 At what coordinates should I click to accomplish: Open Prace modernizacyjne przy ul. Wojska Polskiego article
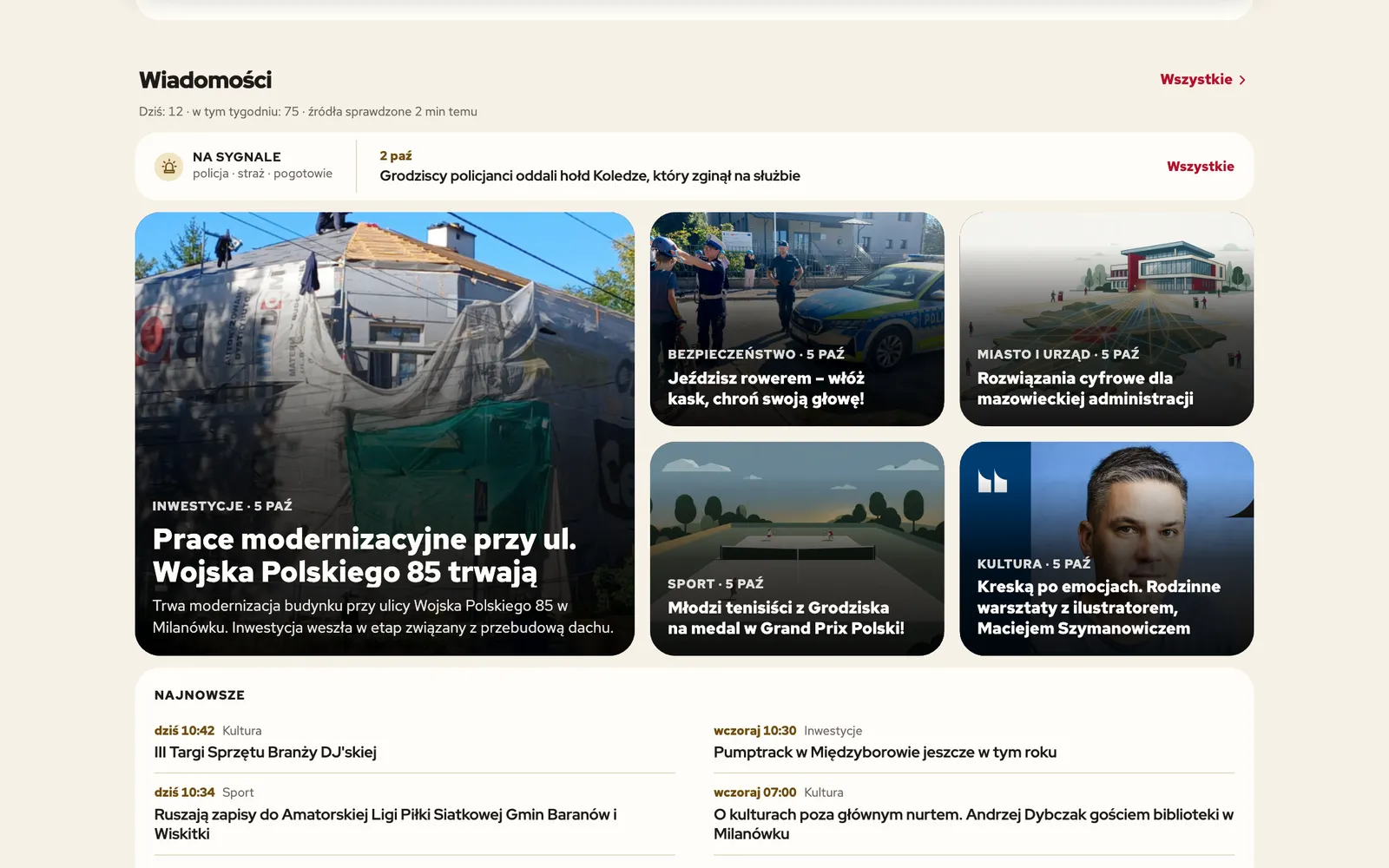tap(385, 434)
